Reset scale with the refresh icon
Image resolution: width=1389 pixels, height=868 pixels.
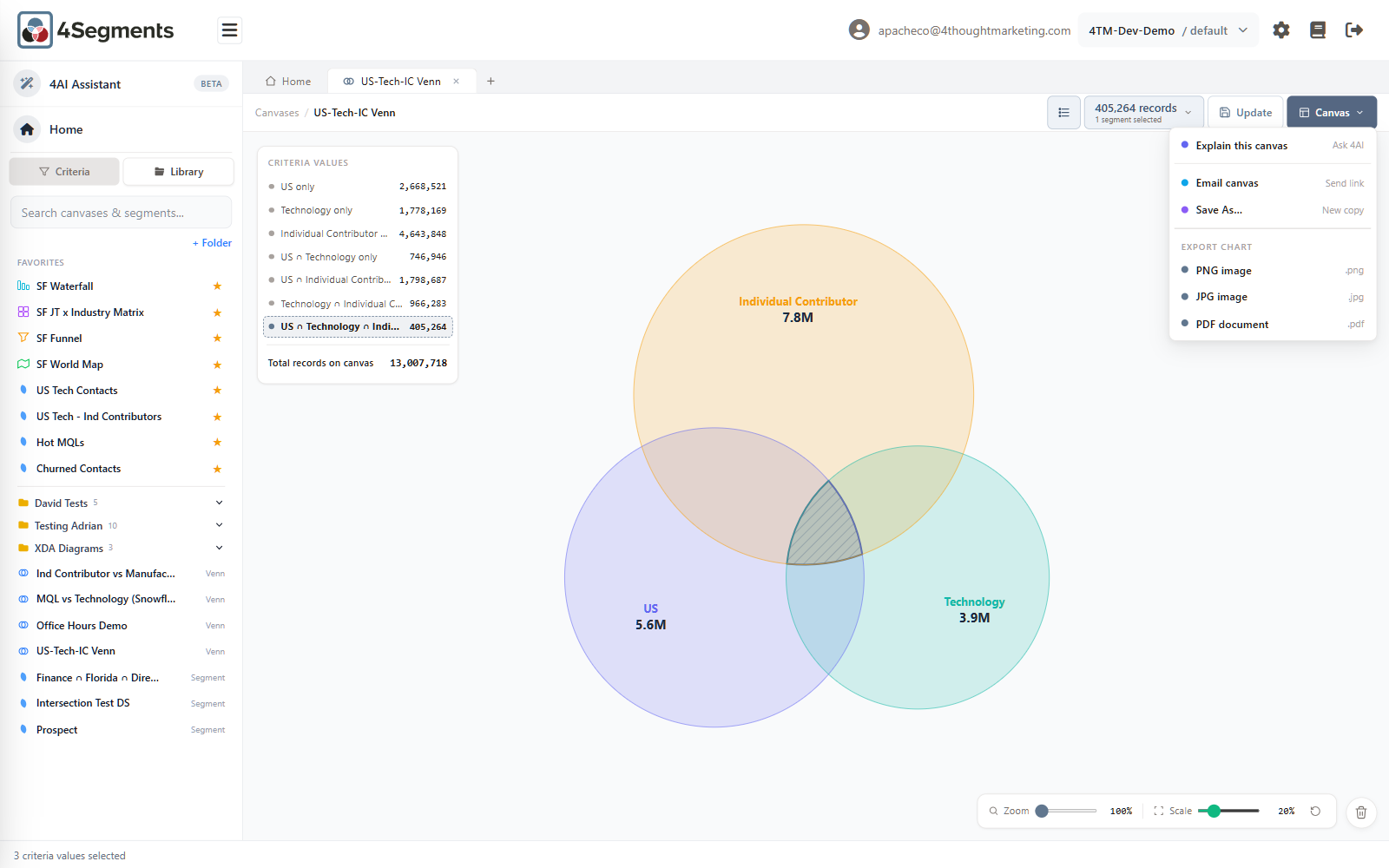1315,811
